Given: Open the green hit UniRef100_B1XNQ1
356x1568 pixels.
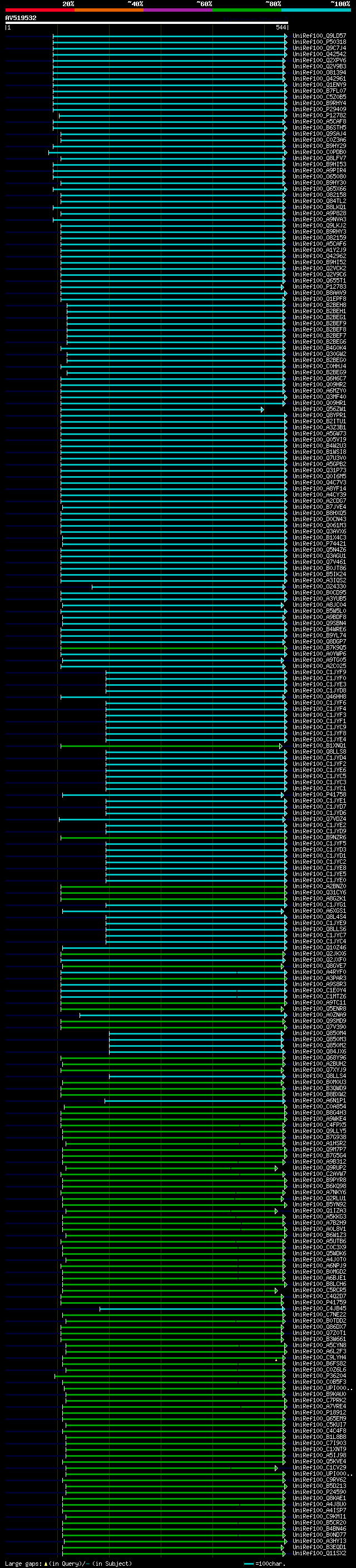Looking at the screenshot, I should pyautogui.click(x=319, y=746).
